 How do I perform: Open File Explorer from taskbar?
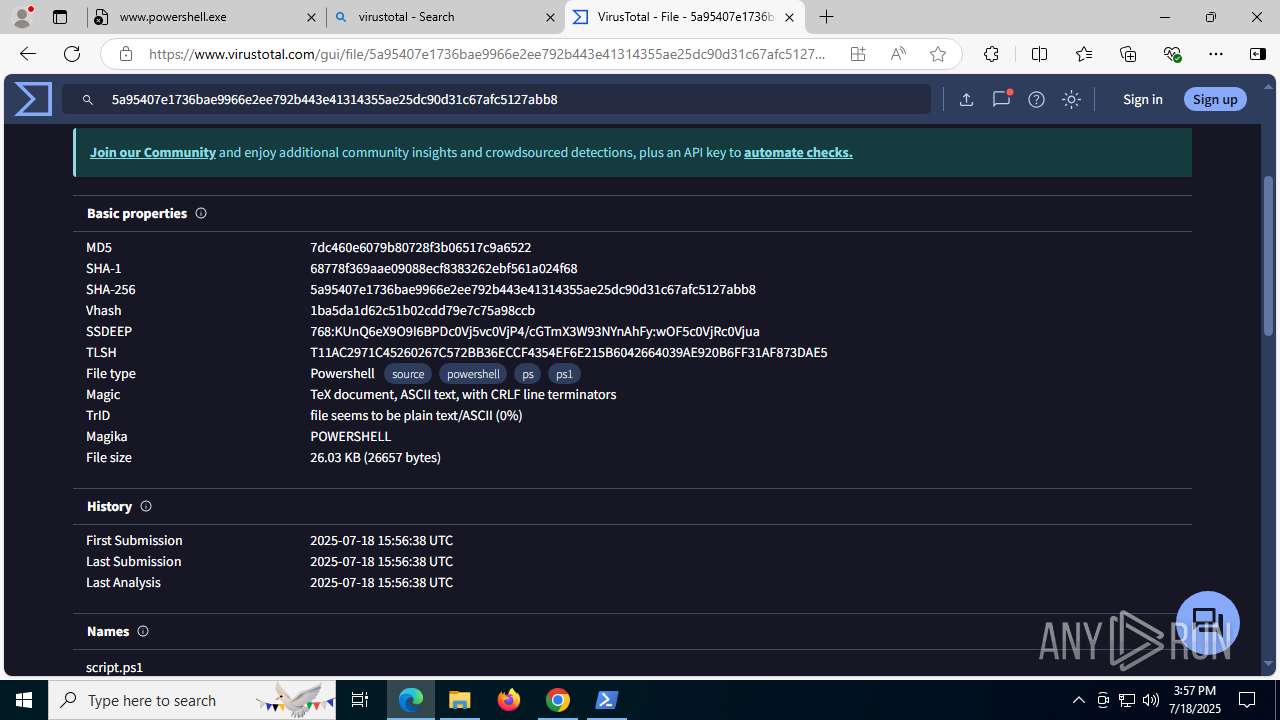point(460,700)
